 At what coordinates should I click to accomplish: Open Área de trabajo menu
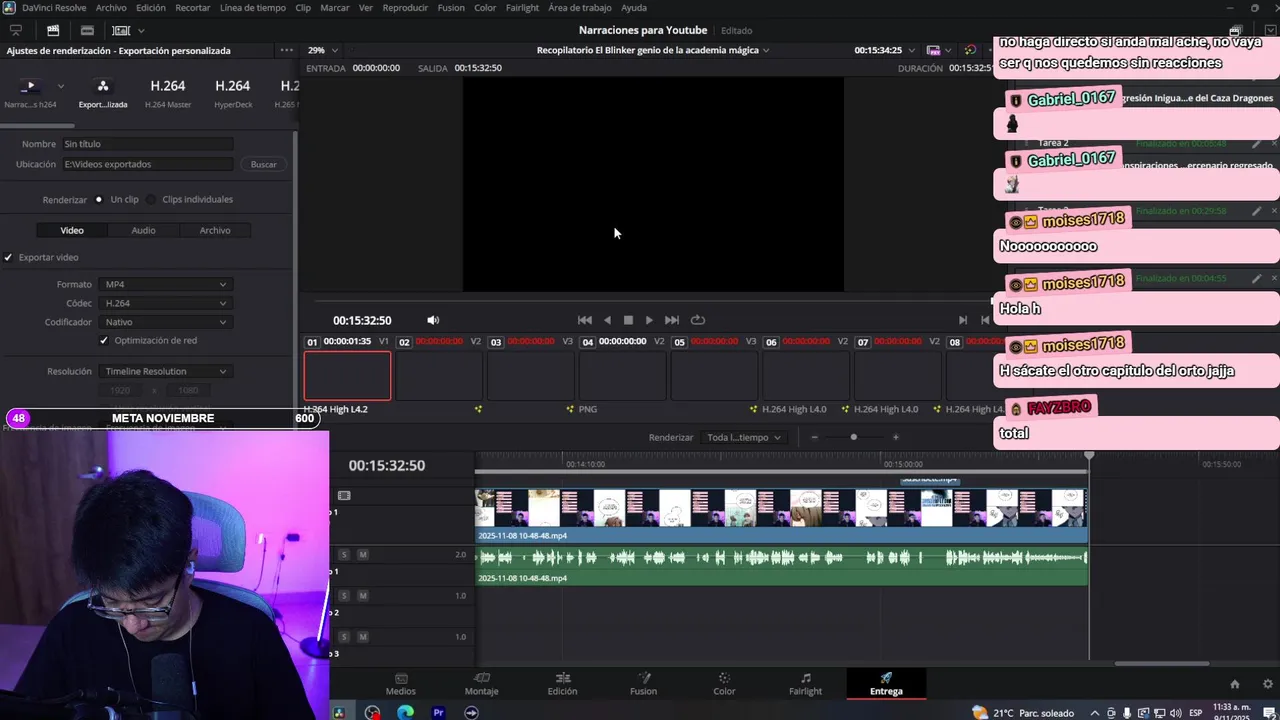click(579, 8)
